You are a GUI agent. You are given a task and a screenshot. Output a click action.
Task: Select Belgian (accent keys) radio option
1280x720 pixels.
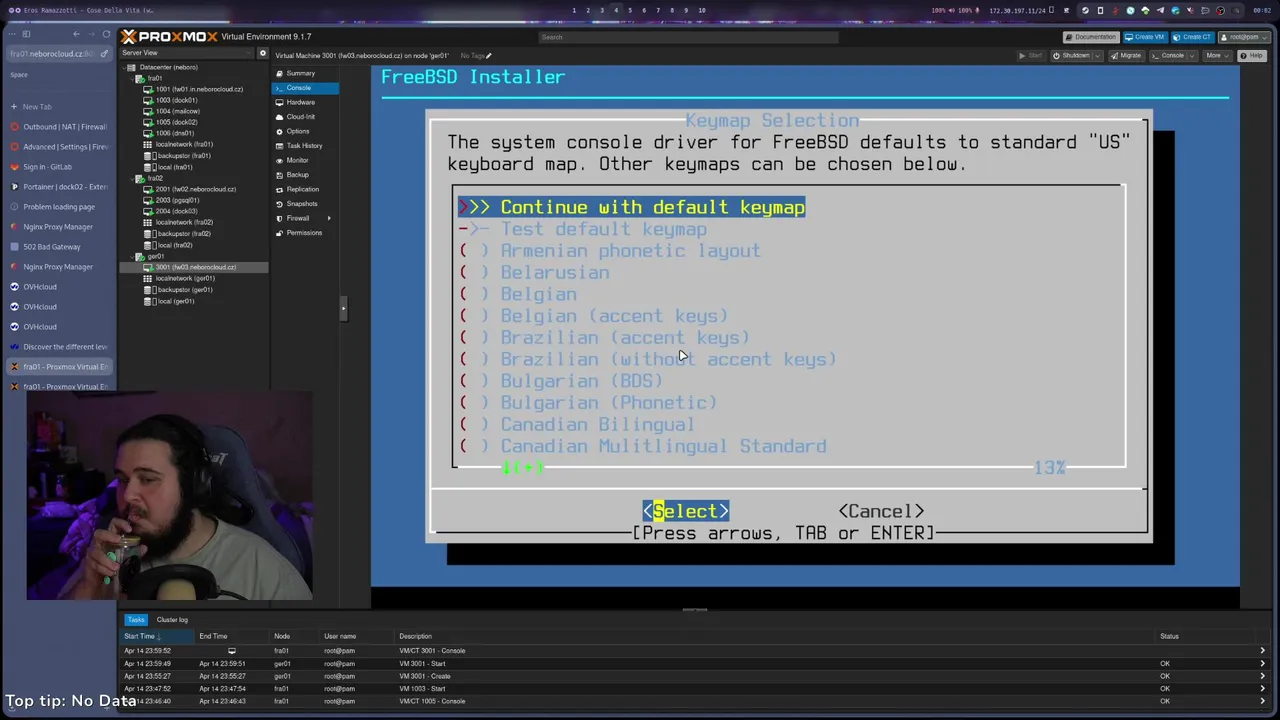[475, 316]
